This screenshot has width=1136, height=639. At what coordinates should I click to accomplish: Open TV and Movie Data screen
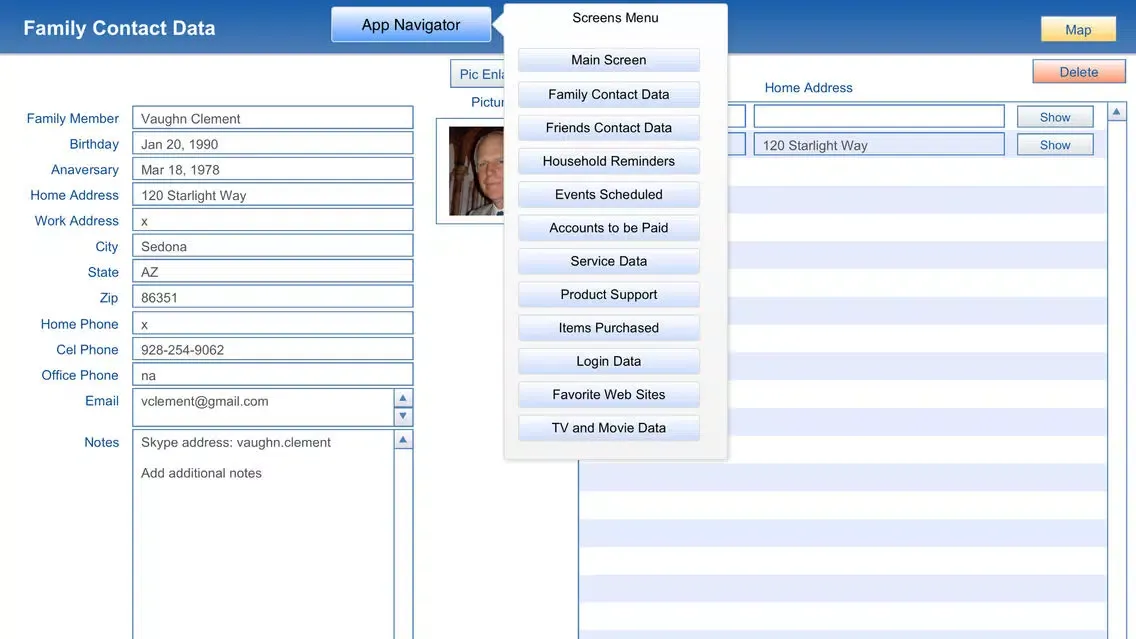608,428
